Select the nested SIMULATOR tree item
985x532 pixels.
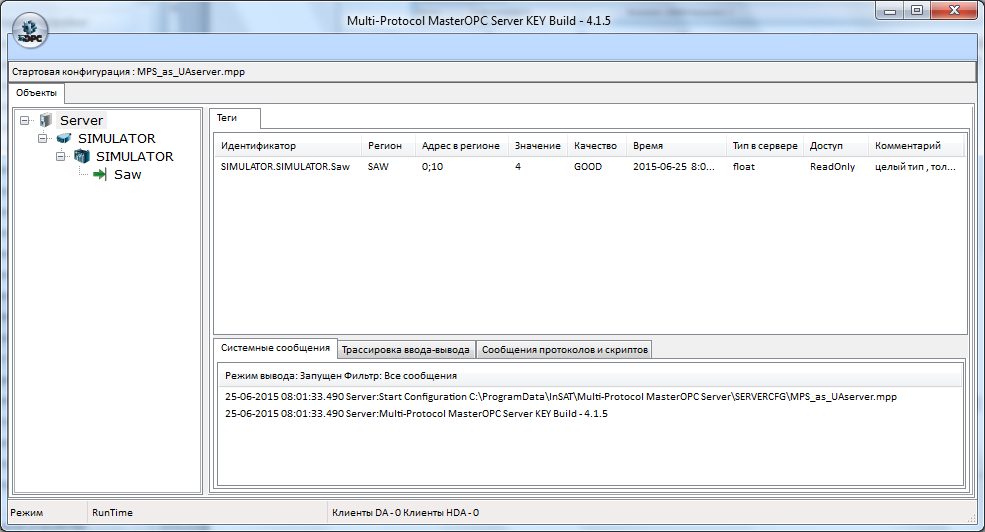[134, 156]
